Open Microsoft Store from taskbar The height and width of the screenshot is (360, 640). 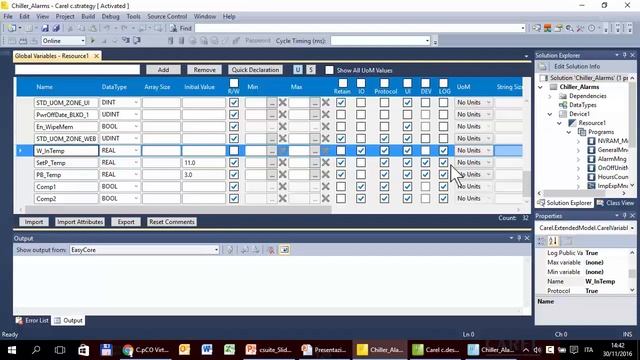tap(83, 350)
